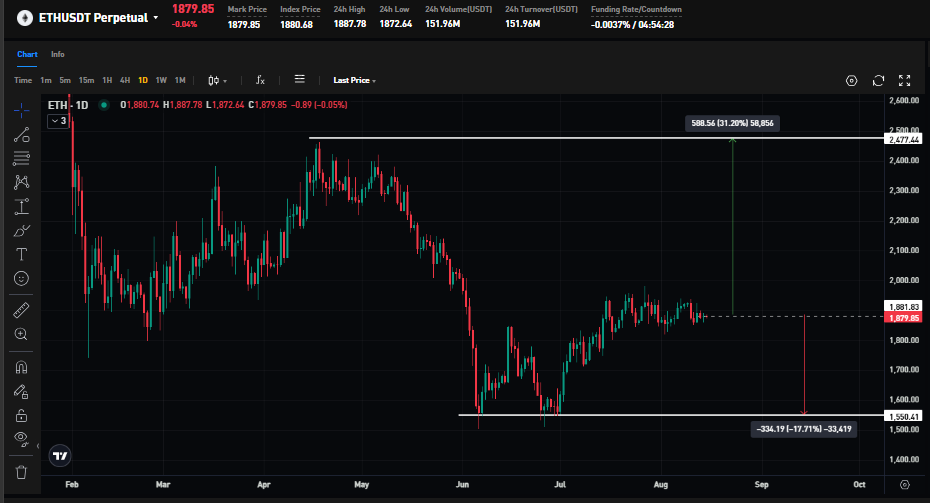Open candlestick chart type dropdown
This screenshot has width=930, height=503.
click(x=217, y=80)
